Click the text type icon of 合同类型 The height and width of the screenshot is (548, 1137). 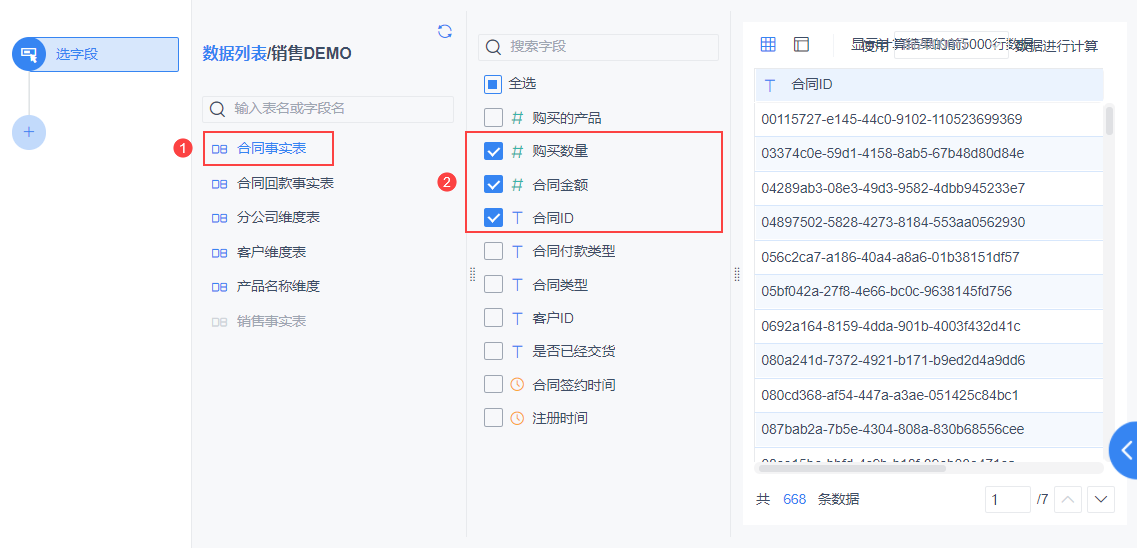(x=517, y=285)
